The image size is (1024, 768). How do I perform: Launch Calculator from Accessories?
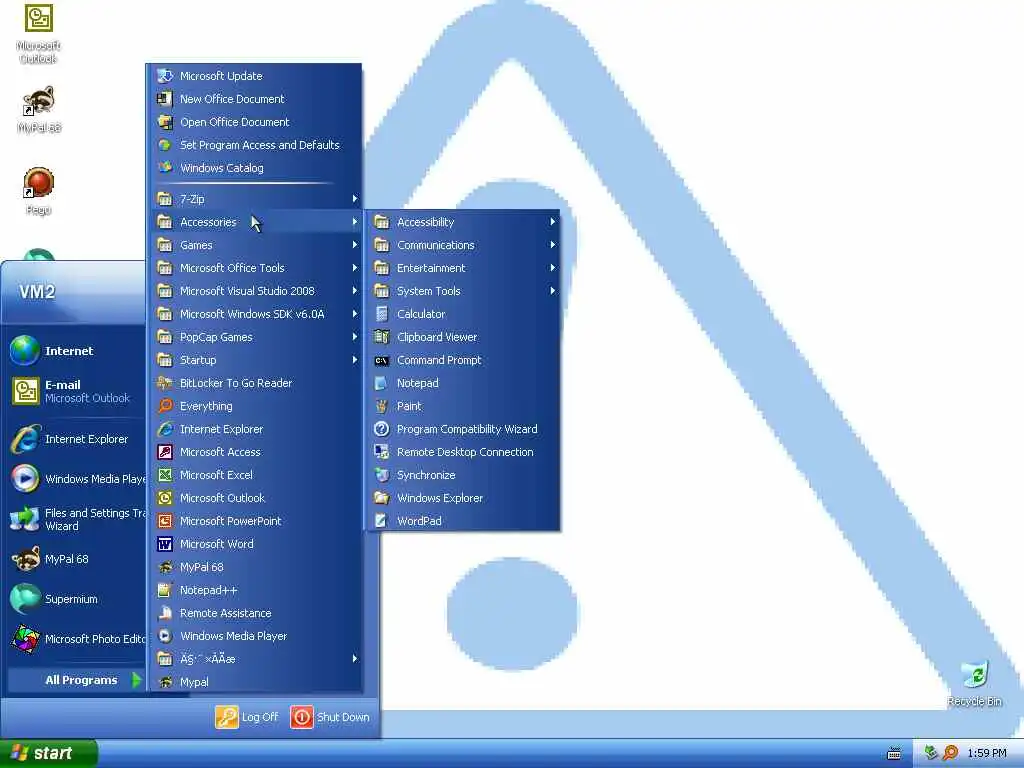coord(463,314)
